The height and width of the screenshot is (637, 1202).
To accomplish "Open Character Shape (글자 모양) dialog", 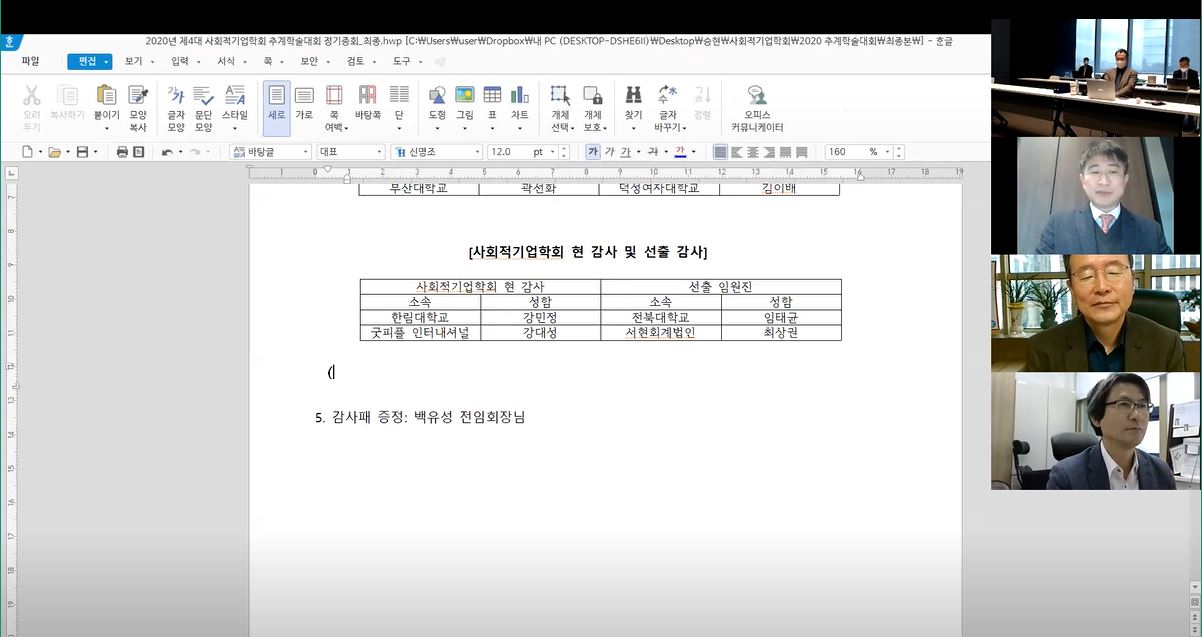I will [176, 96].
